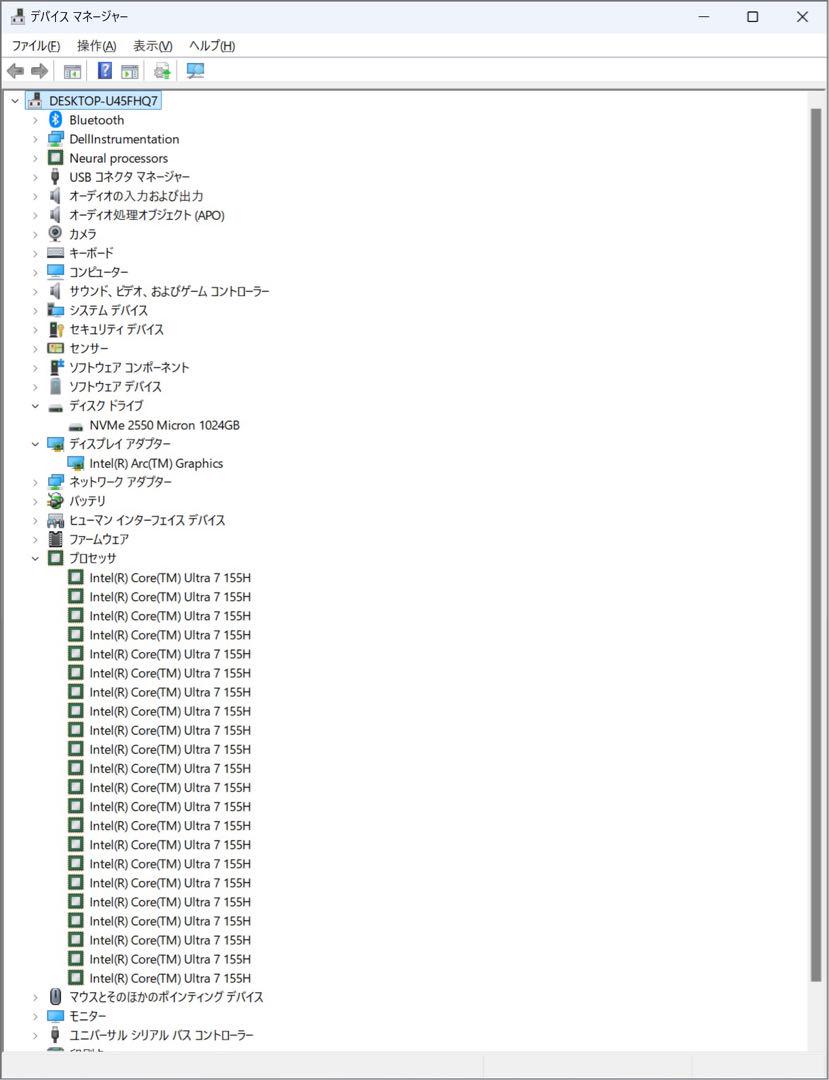This screenshot has height=1080, width=829.
Task: Collapse the プロセッサ category
Action: [35, 559]
